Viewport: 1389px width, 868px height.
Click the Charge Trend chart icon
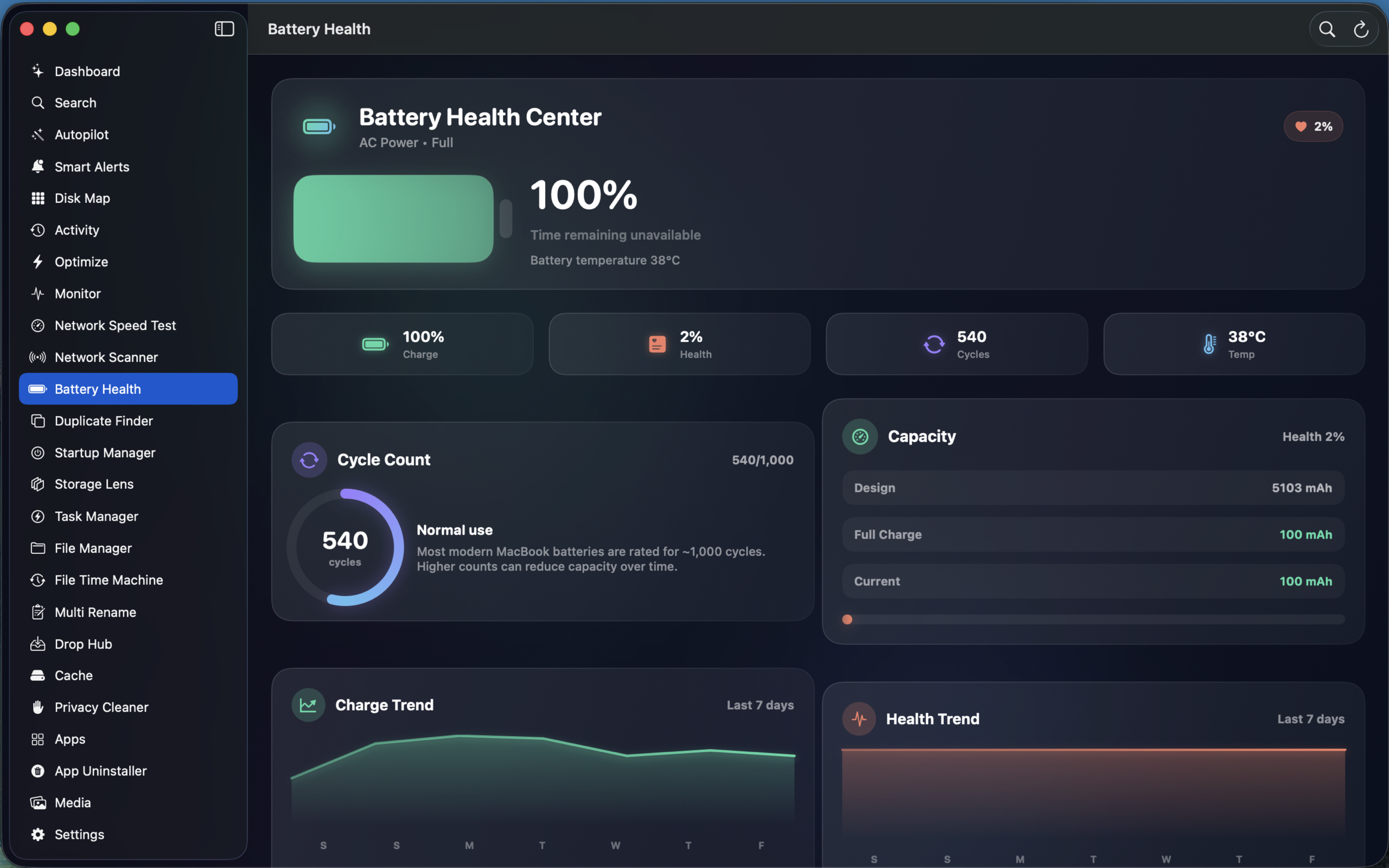click(308, 705)
